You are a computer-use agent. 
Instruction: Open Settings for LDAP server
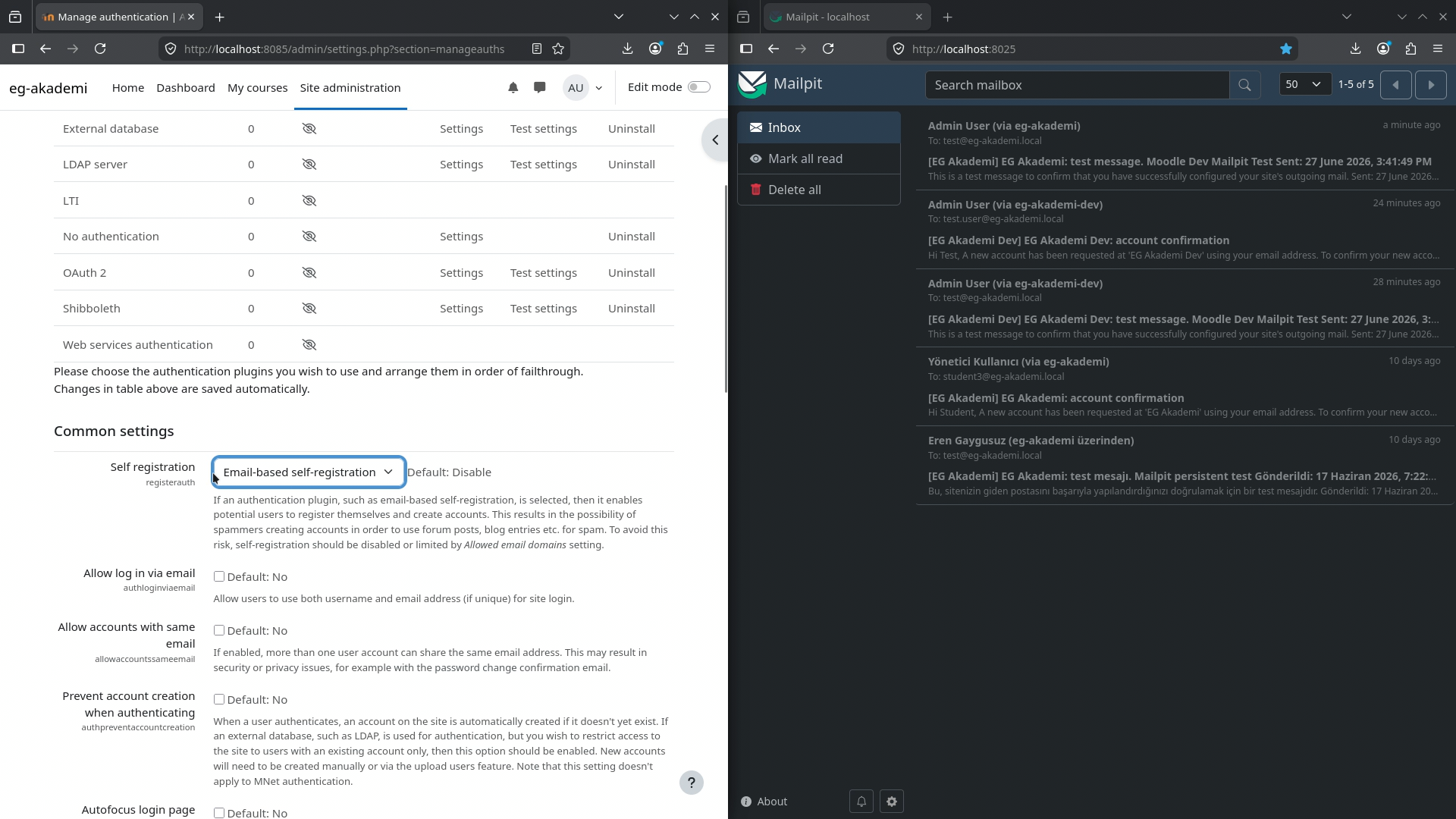pos(461,165)
